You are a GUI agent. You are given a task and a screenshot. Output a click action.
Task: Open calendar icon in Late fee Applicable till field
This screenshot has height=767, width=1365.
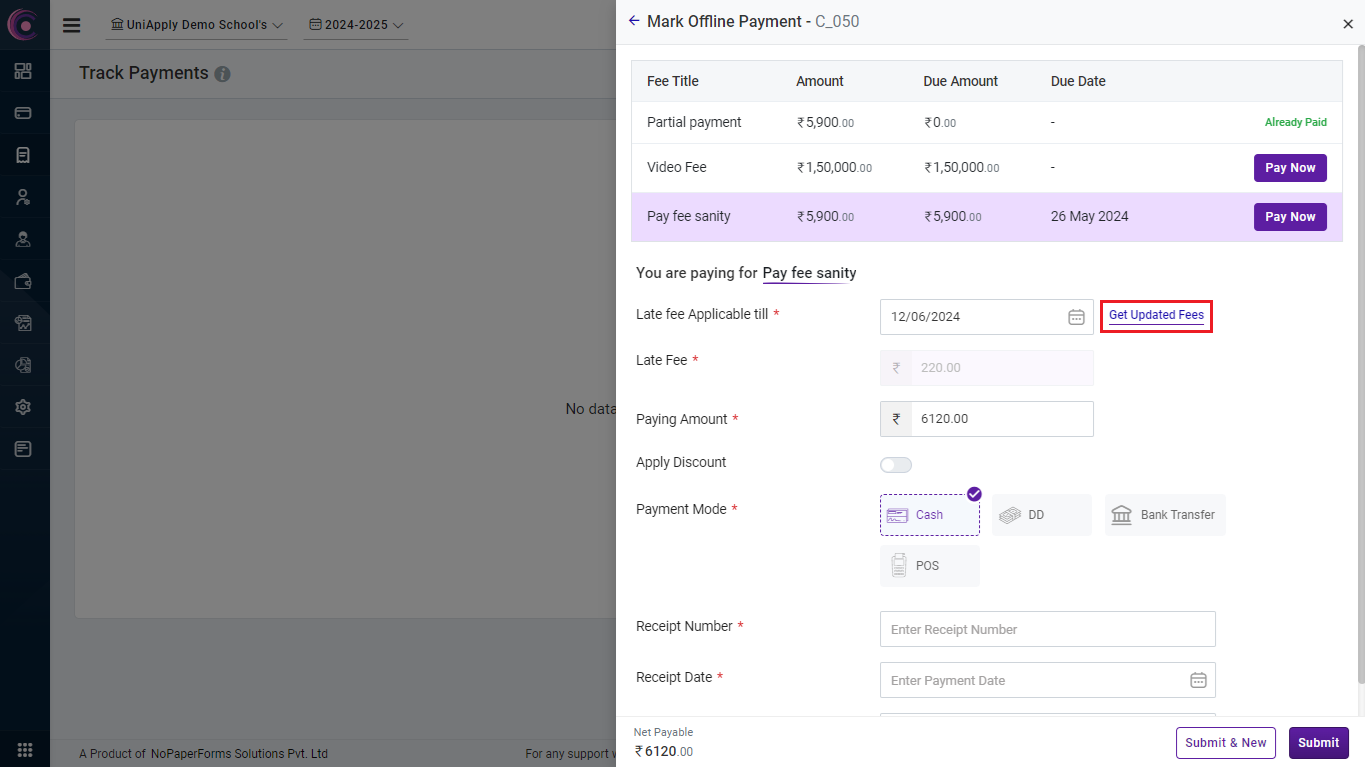tap(1076, 317)
